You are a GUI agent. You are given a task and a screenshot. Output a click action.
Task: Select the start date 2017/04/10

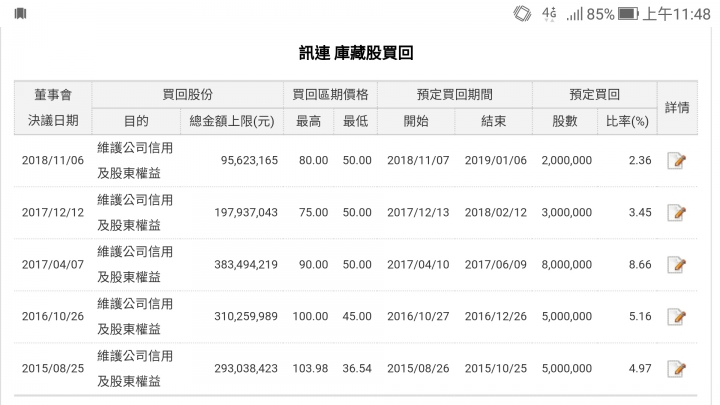(x=418, y=264)
